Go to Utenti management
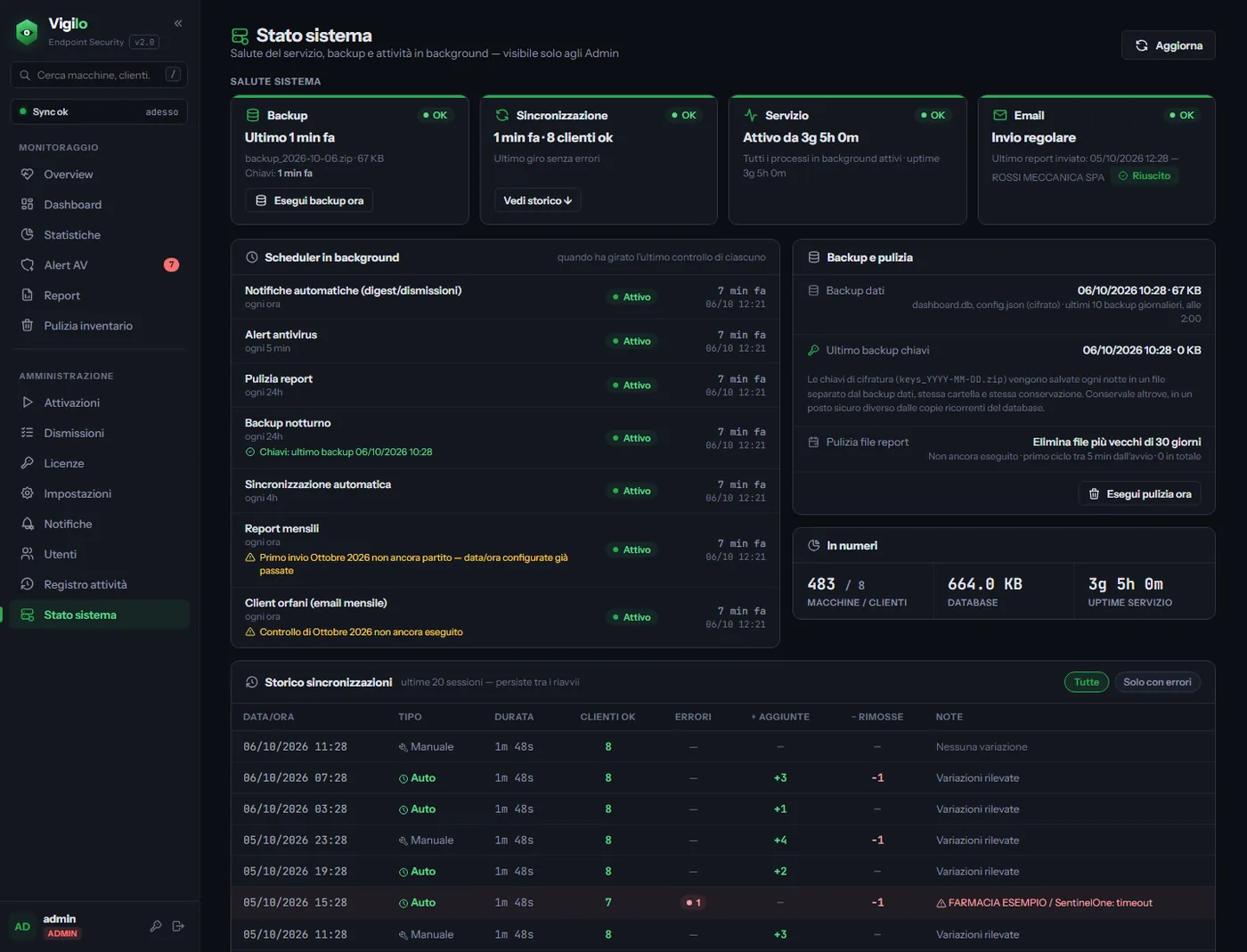 [99, 554]
